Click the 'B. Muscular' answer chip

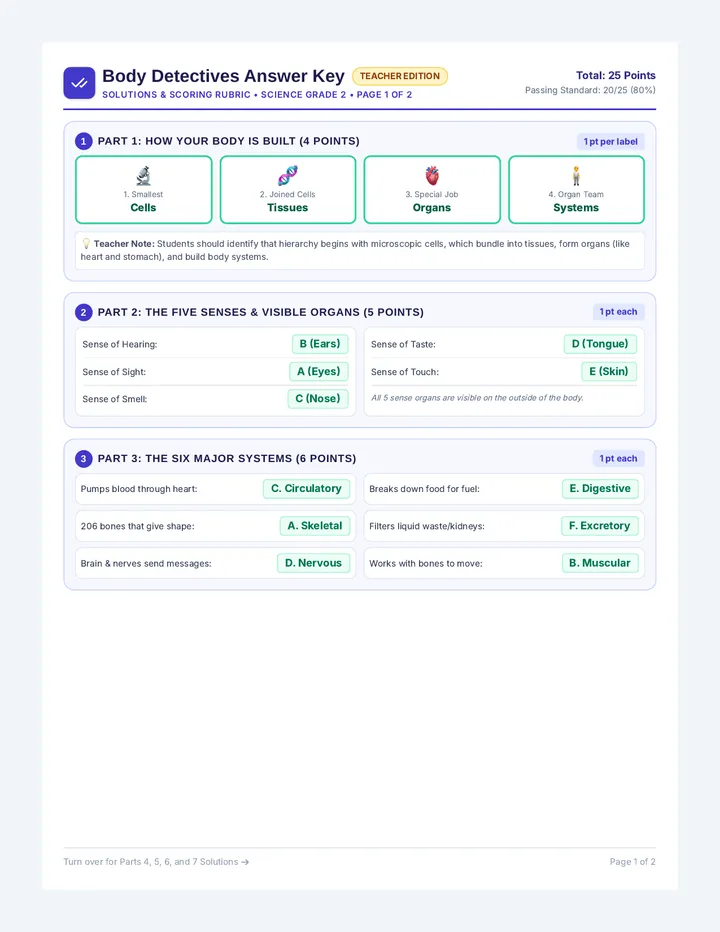tap(600, 563)
